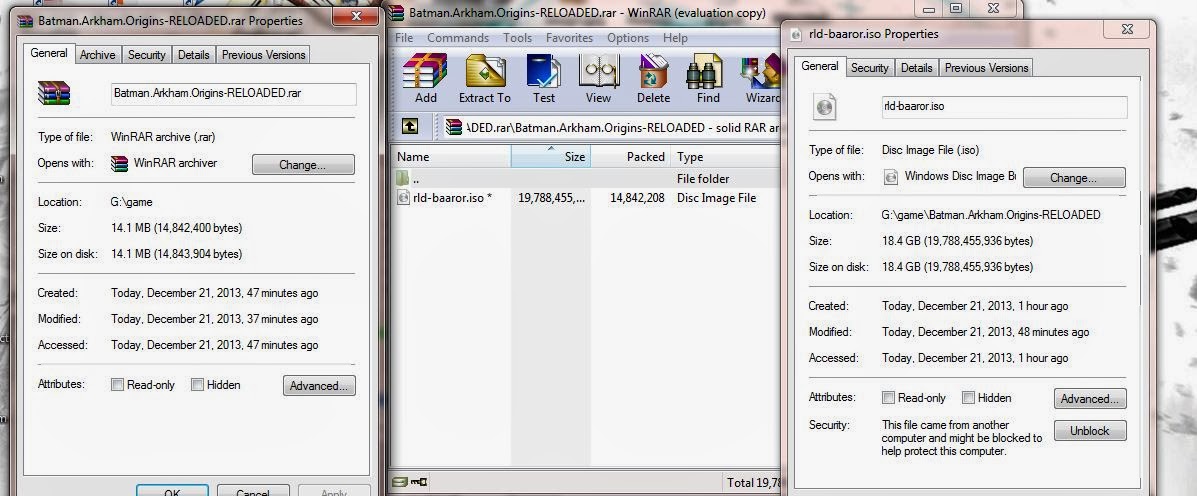The width and height of the screenshot is (1197, 496).
Task: Open the Help menu in WinRAR
Action: (x=675, y=37)
